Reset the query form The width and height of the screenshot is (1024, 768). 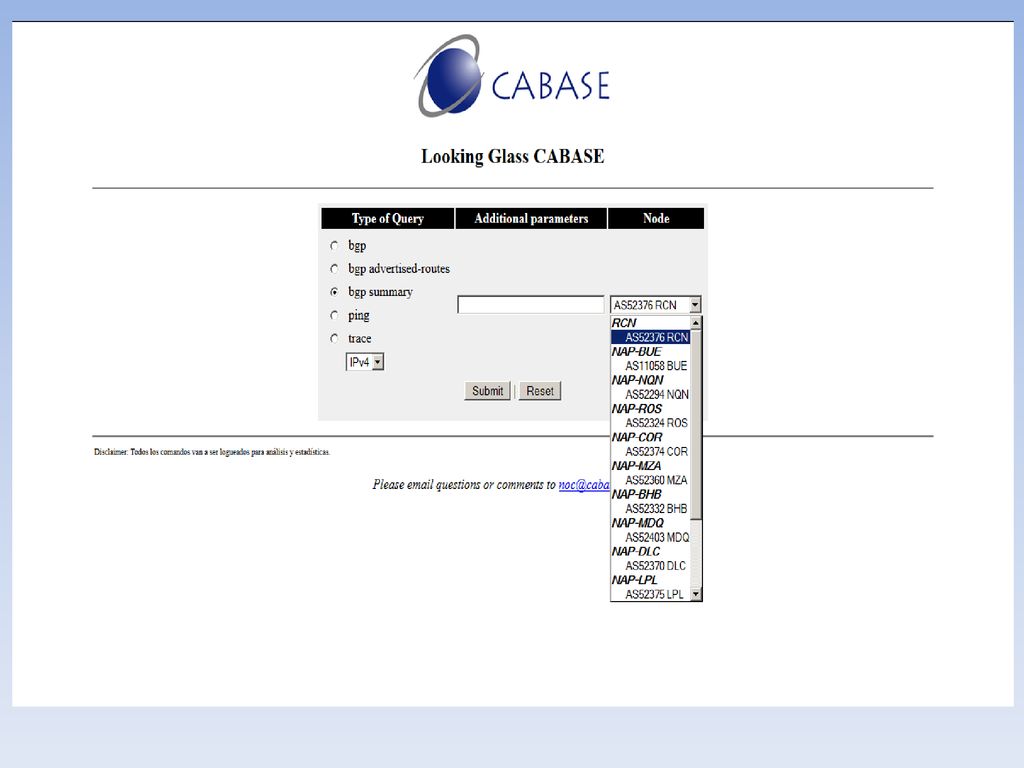pos(540,391)
